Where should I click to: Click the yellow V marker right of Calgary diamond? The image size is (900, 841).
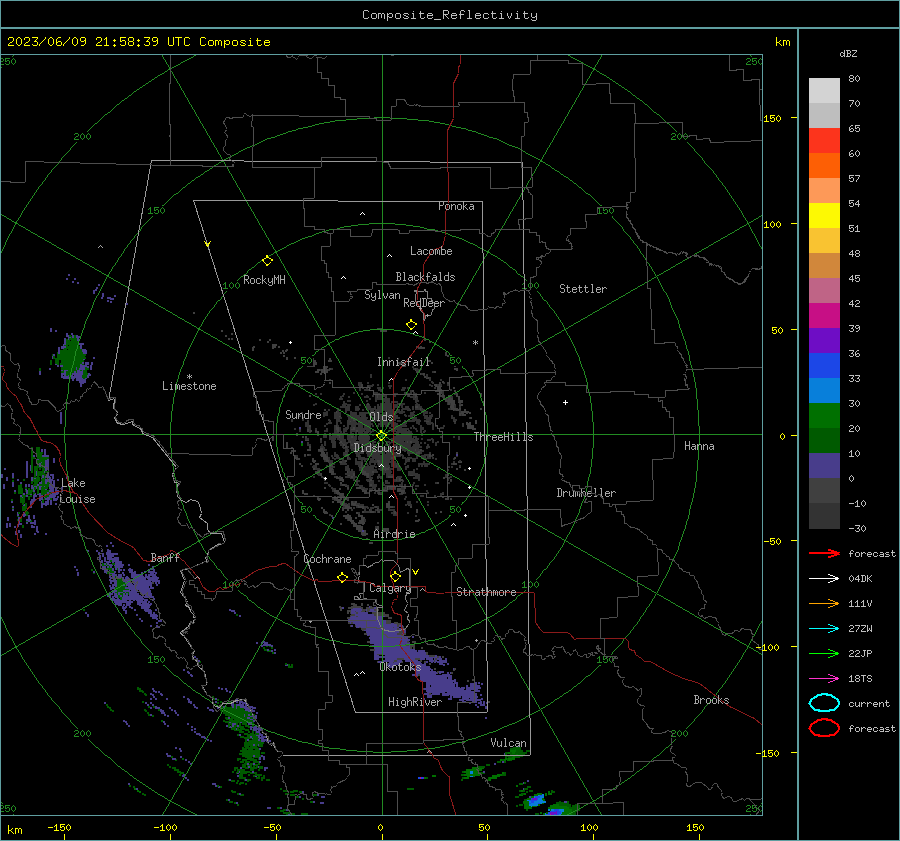415,572
